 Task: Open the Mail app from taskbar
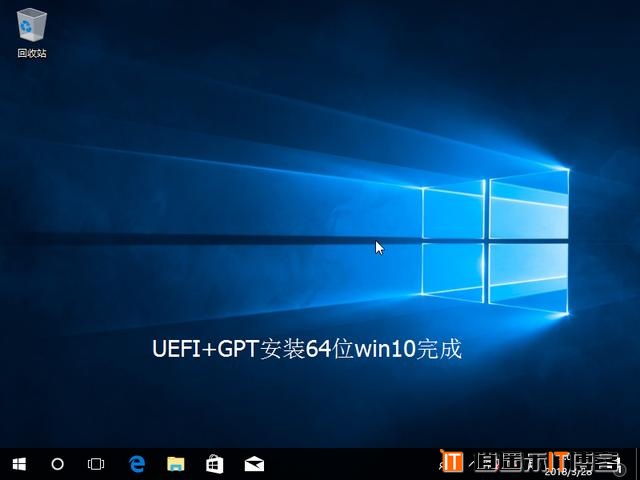[x=254, y=464]
